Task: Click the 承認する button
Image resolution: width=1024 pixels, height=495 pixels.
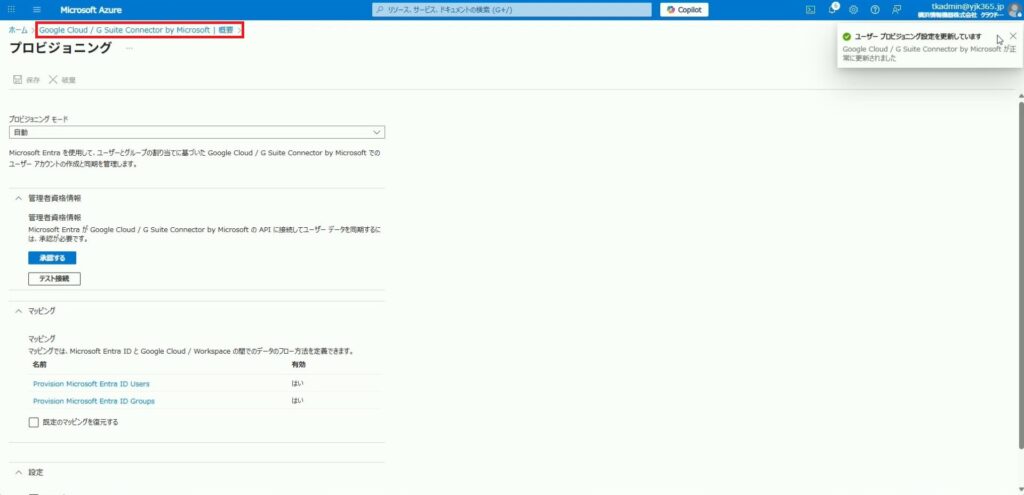Action: point(52,258)
